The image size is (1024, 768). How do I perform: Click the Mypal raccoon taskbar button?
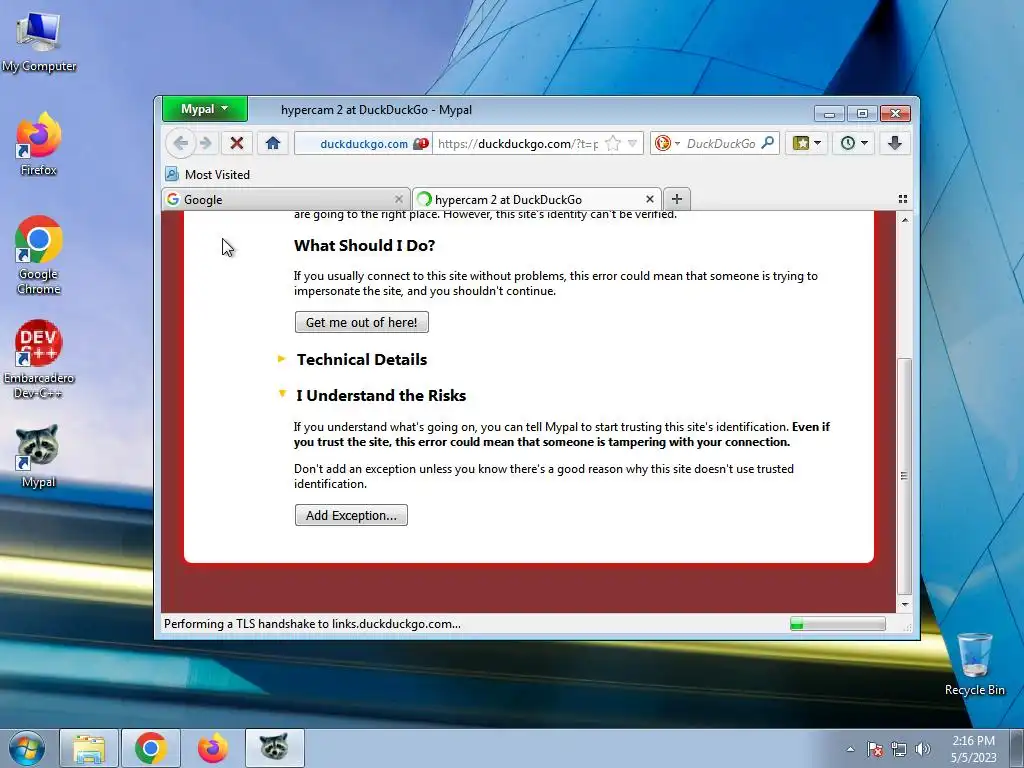coord(275,748)
